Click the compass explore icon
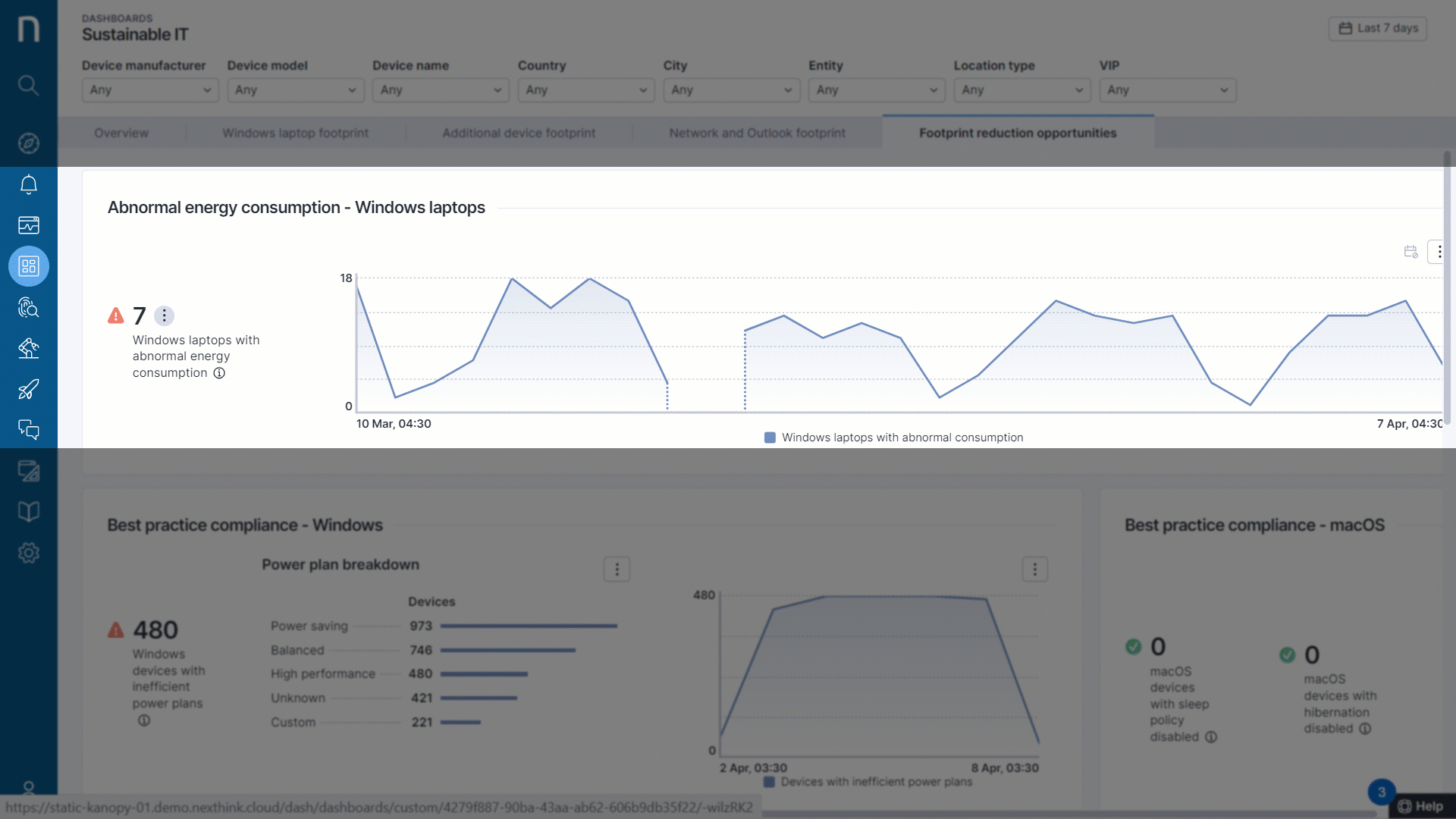This screenshot has width=1456, height=819. (x=28, y=143)
